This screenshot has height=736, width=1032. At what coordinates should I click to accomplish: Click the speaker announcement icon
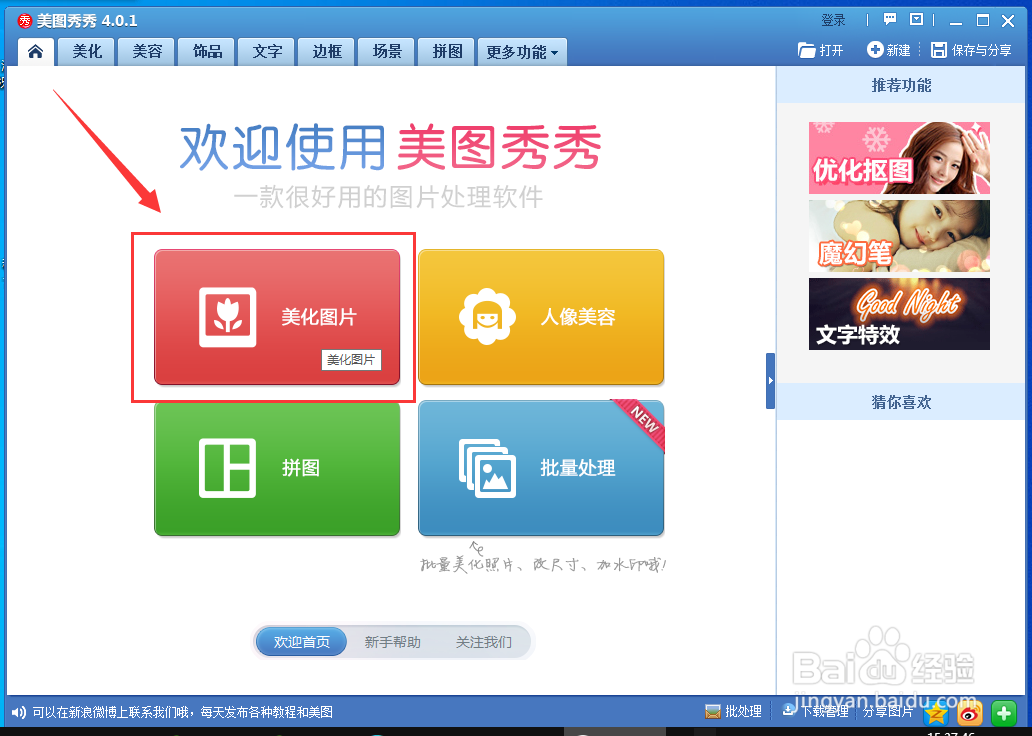[19, 712]
